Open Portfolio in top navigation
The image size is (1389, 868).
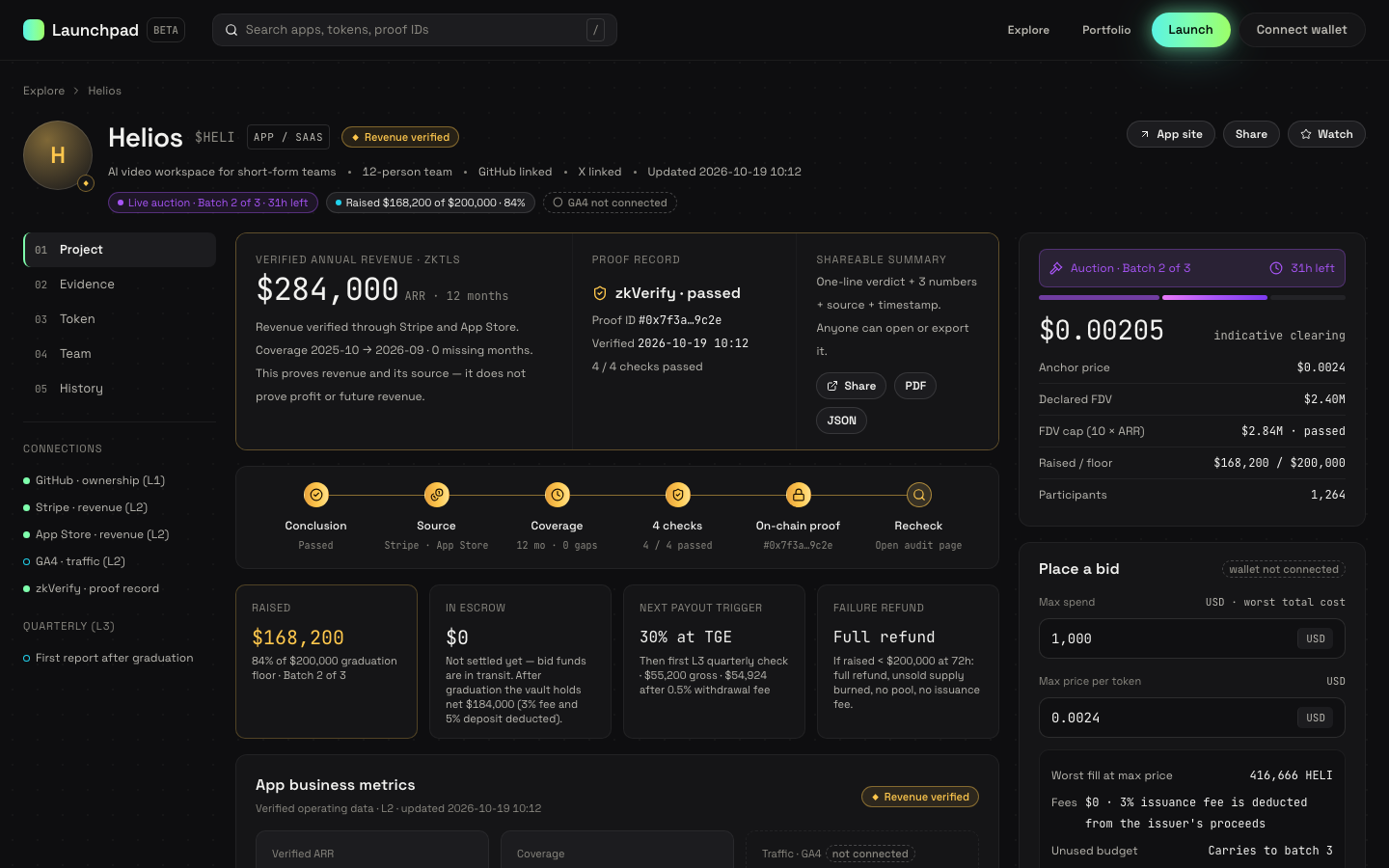(x=1106, y=30)
